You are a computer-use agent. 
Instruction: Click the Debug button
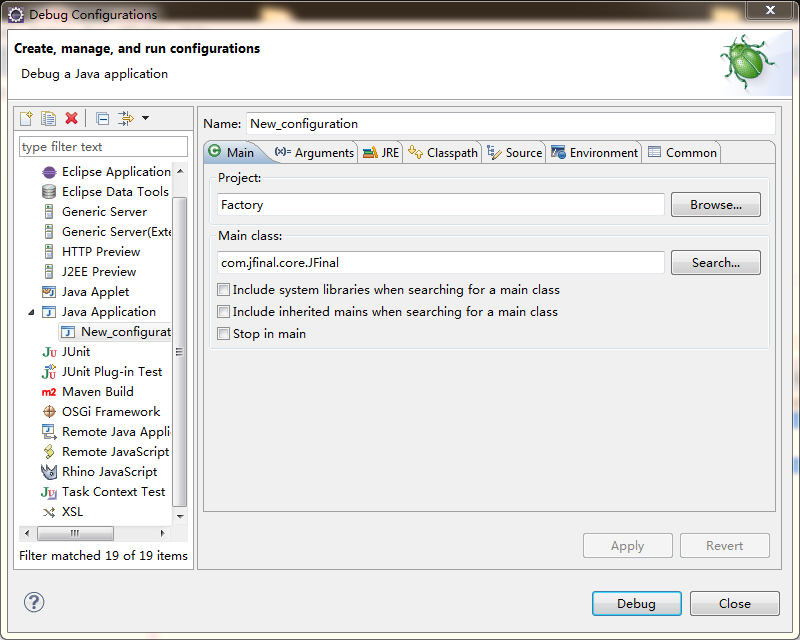pyautogui.click(x=636, y=604)
